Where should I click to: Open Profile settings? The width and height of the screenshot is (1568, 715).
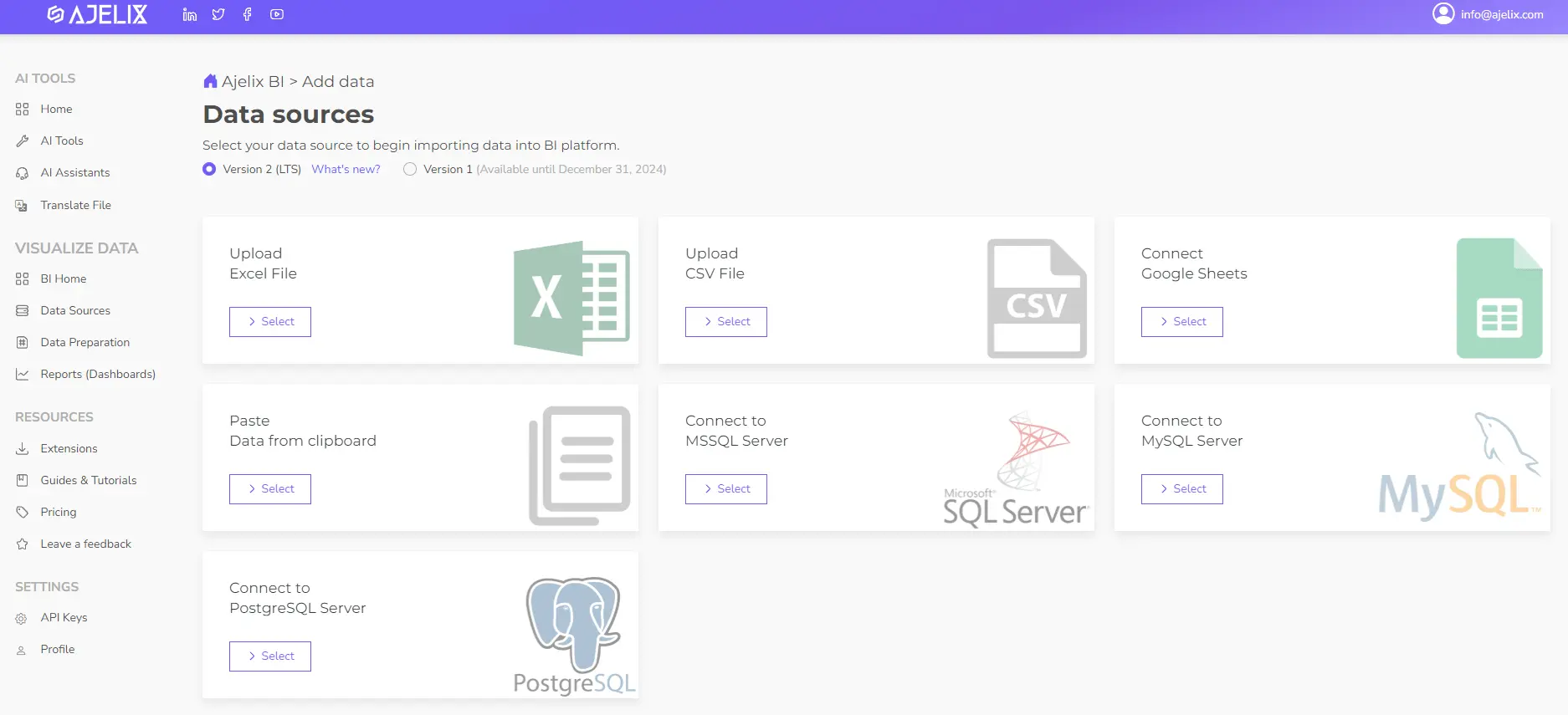tap(58, 649)
